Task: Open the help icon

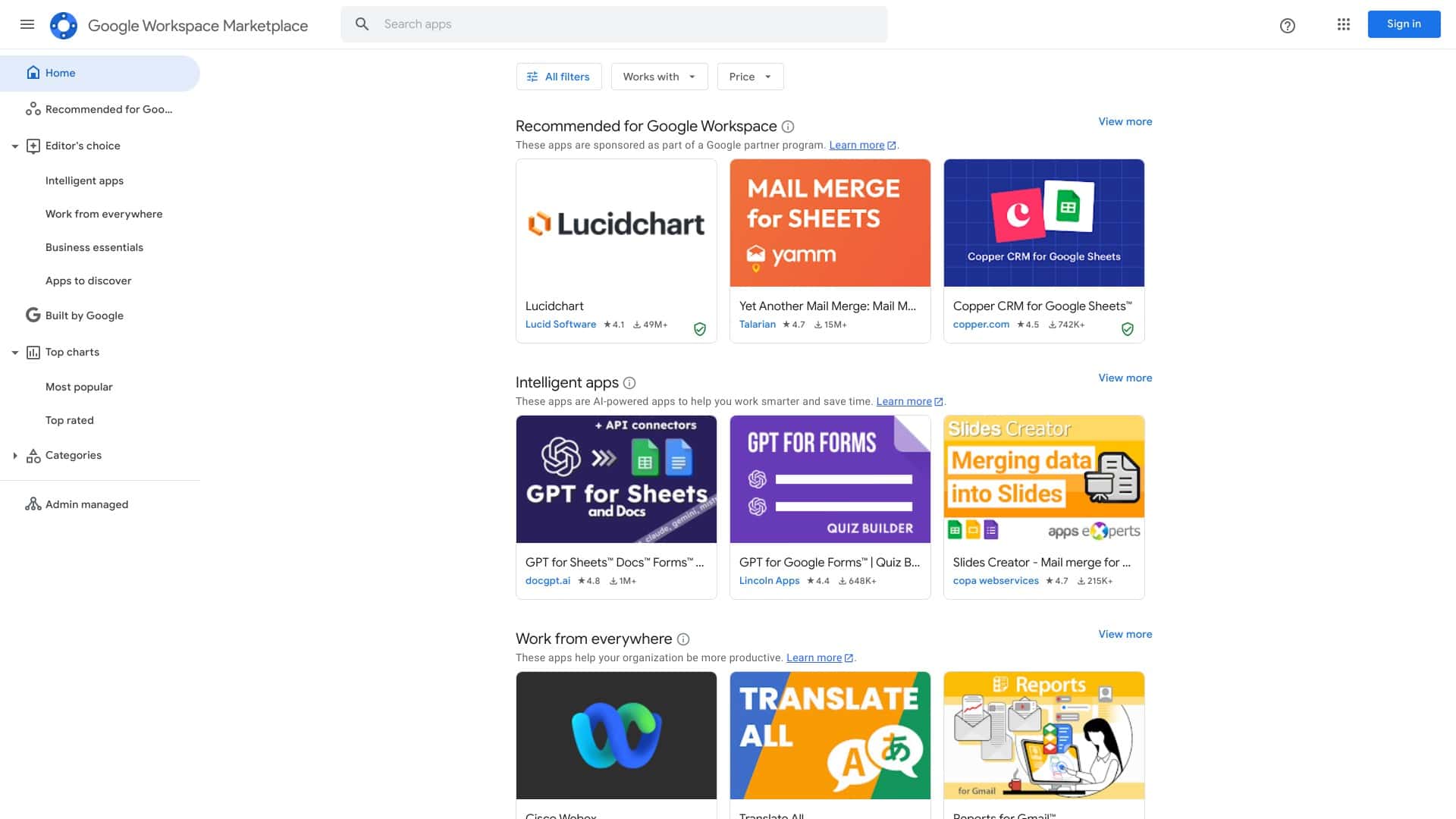Action: [1287, 26]
